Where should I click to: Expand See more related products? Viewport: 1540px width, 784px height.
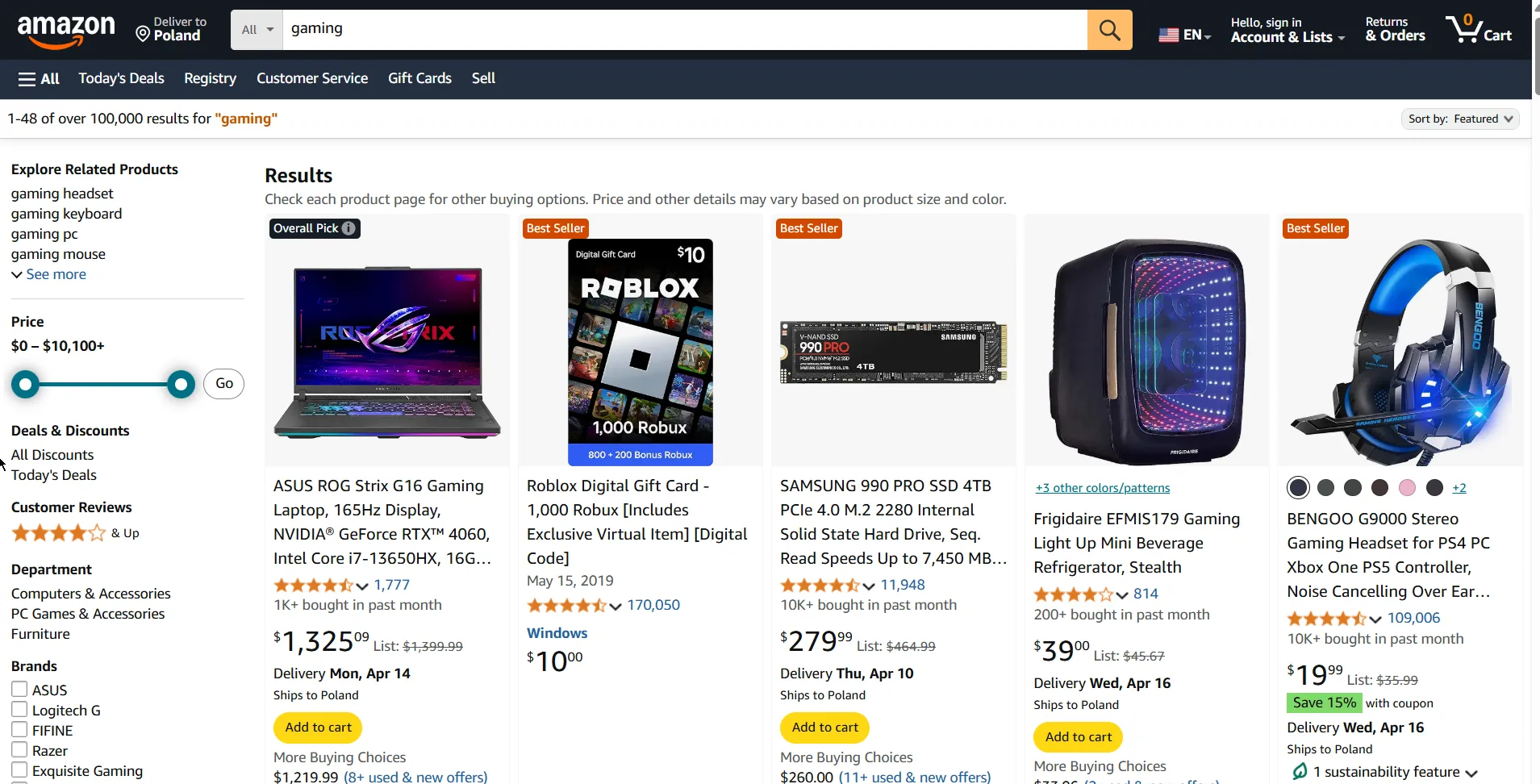48,274
